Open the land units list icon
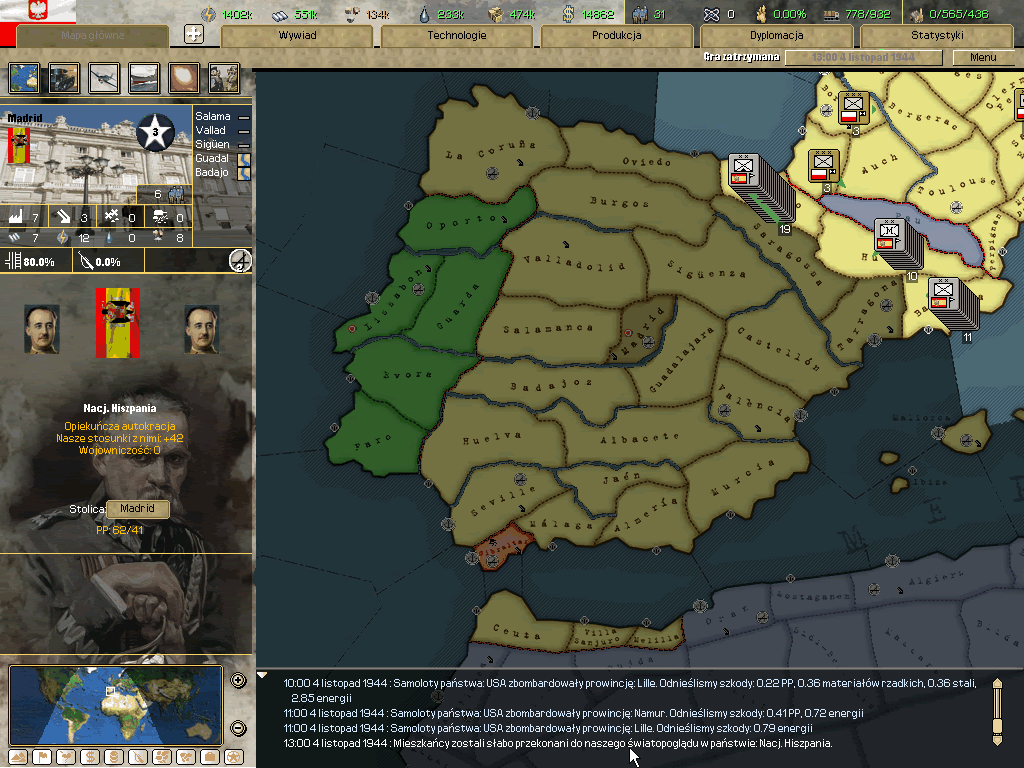The height and width of the screenshot is (768, 1024). [x=64, y=77]
